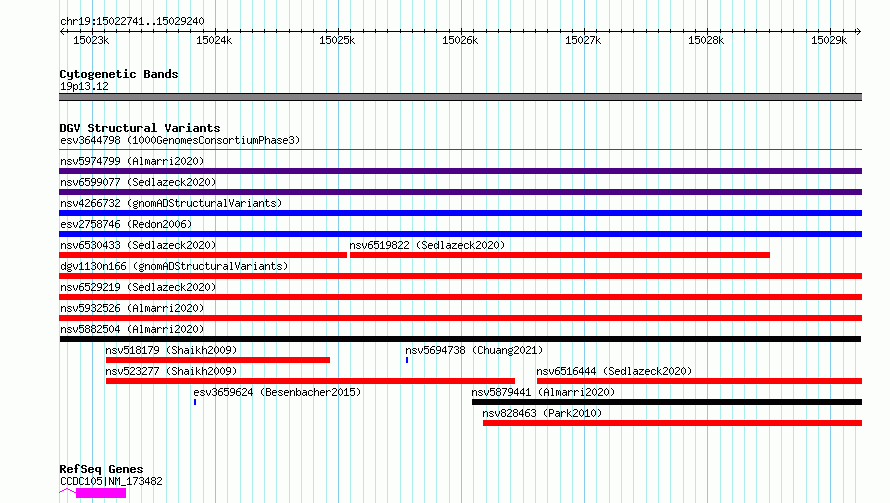The width and height of the screenshot is (890, 503).
Task: Click nsv5879441 (Almarri2020) label
Action: click(543, 392)
